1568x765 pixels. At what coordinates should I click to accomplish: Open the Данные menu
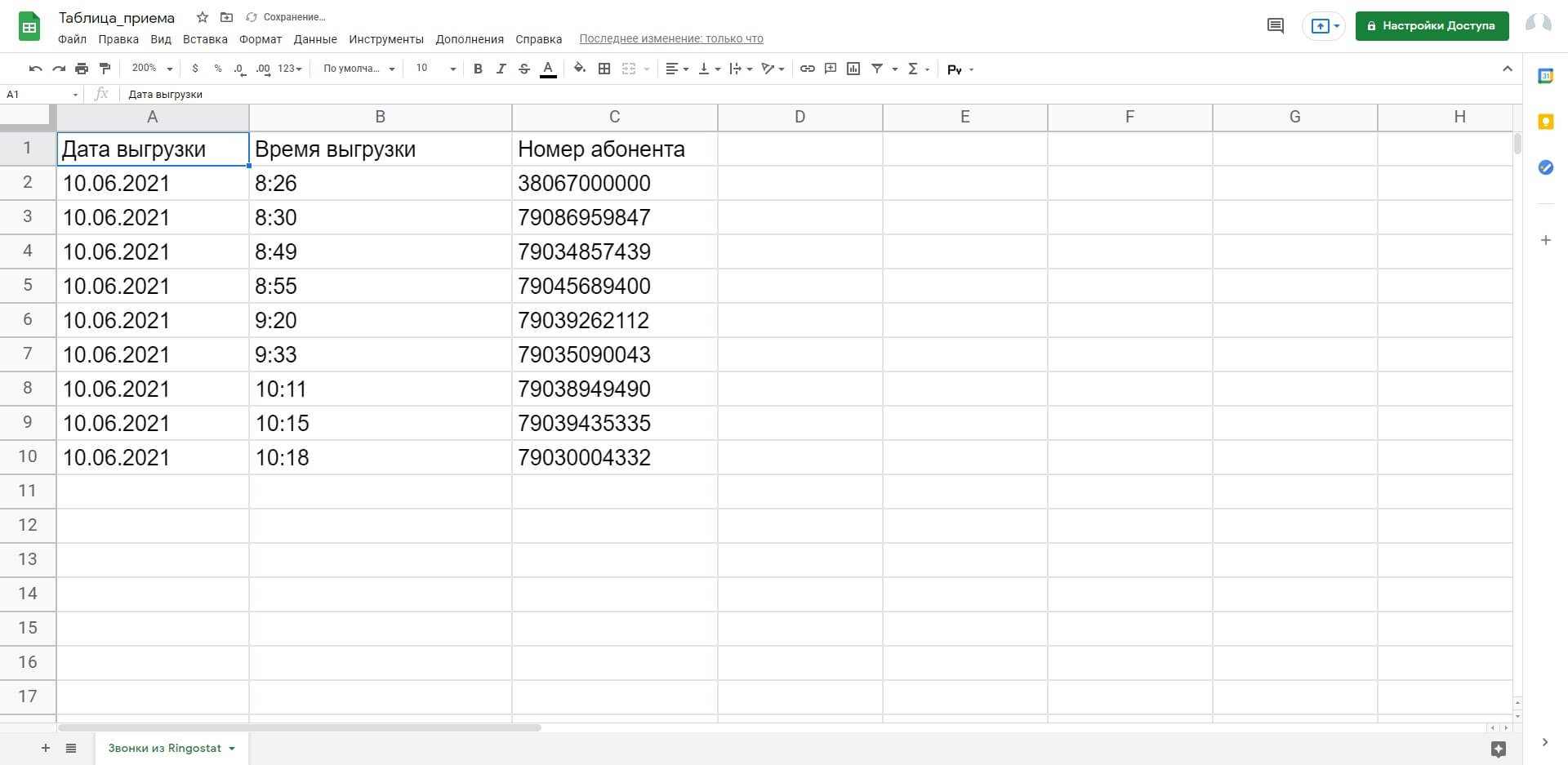315,39
